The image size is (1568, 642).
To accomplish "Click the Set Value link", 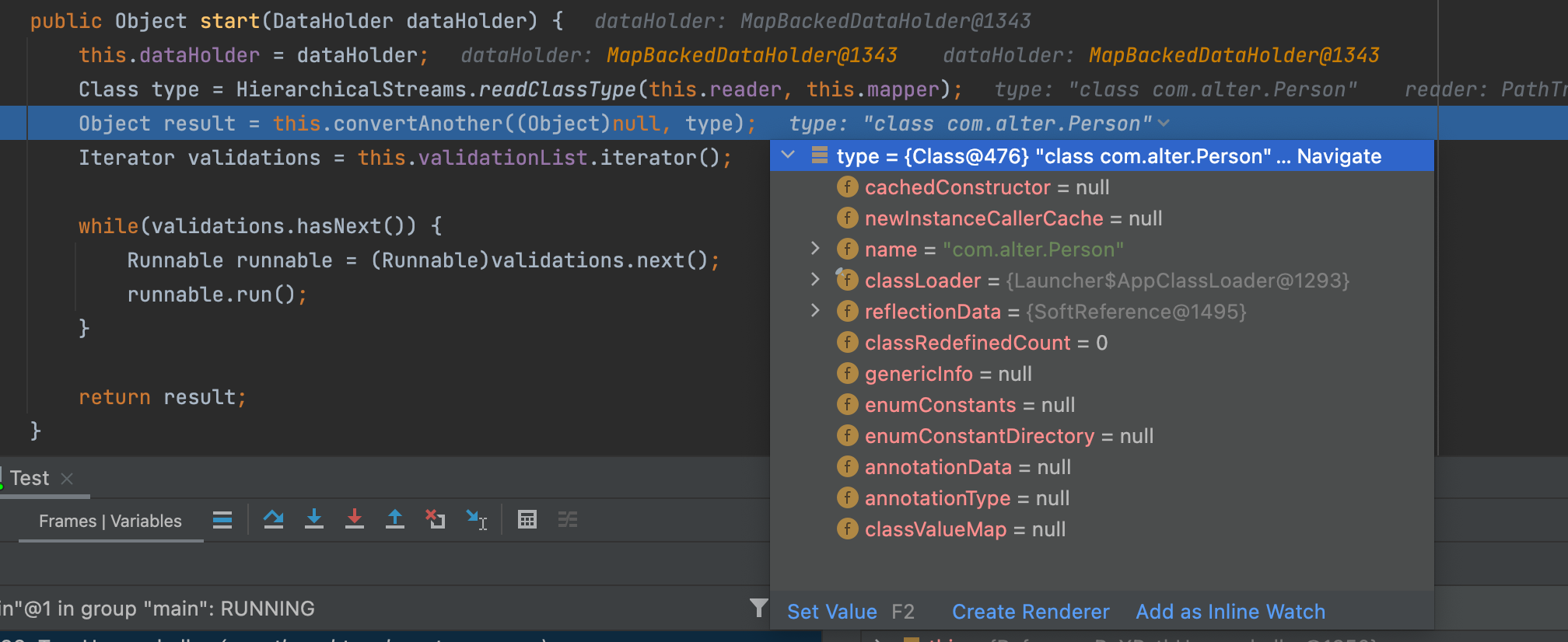I will tap(831, 612).
